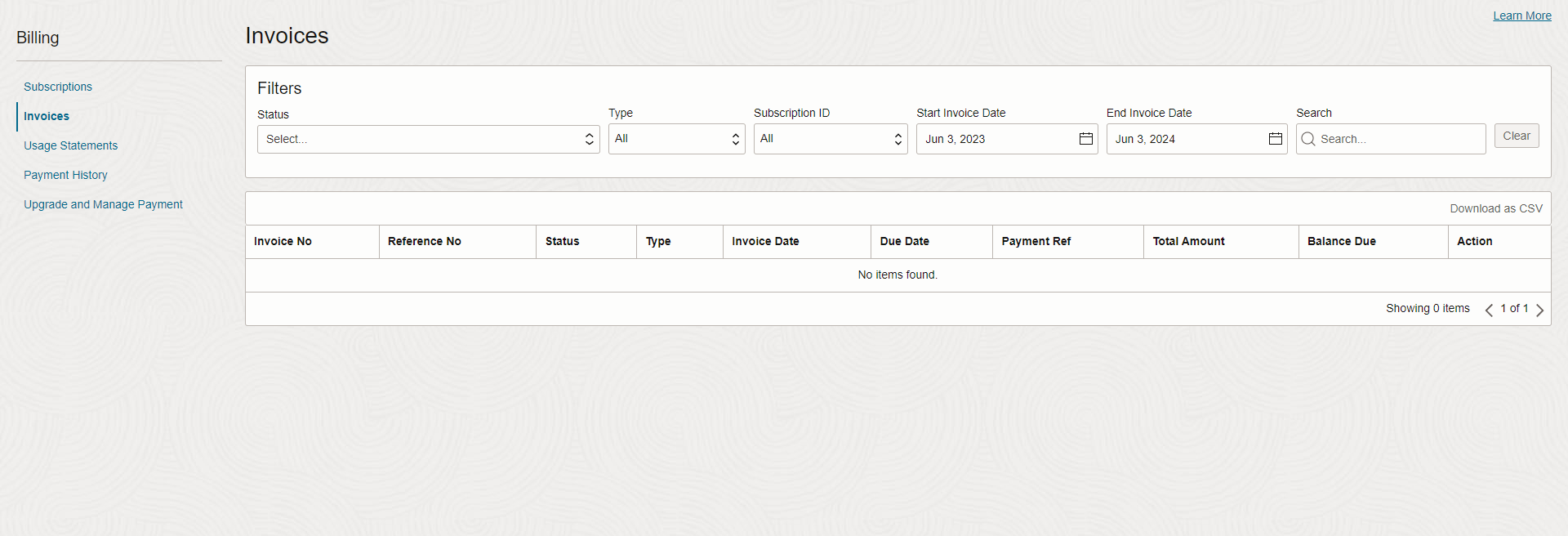Click the '1 of 1' page indicator

(x=1514, y=308)
